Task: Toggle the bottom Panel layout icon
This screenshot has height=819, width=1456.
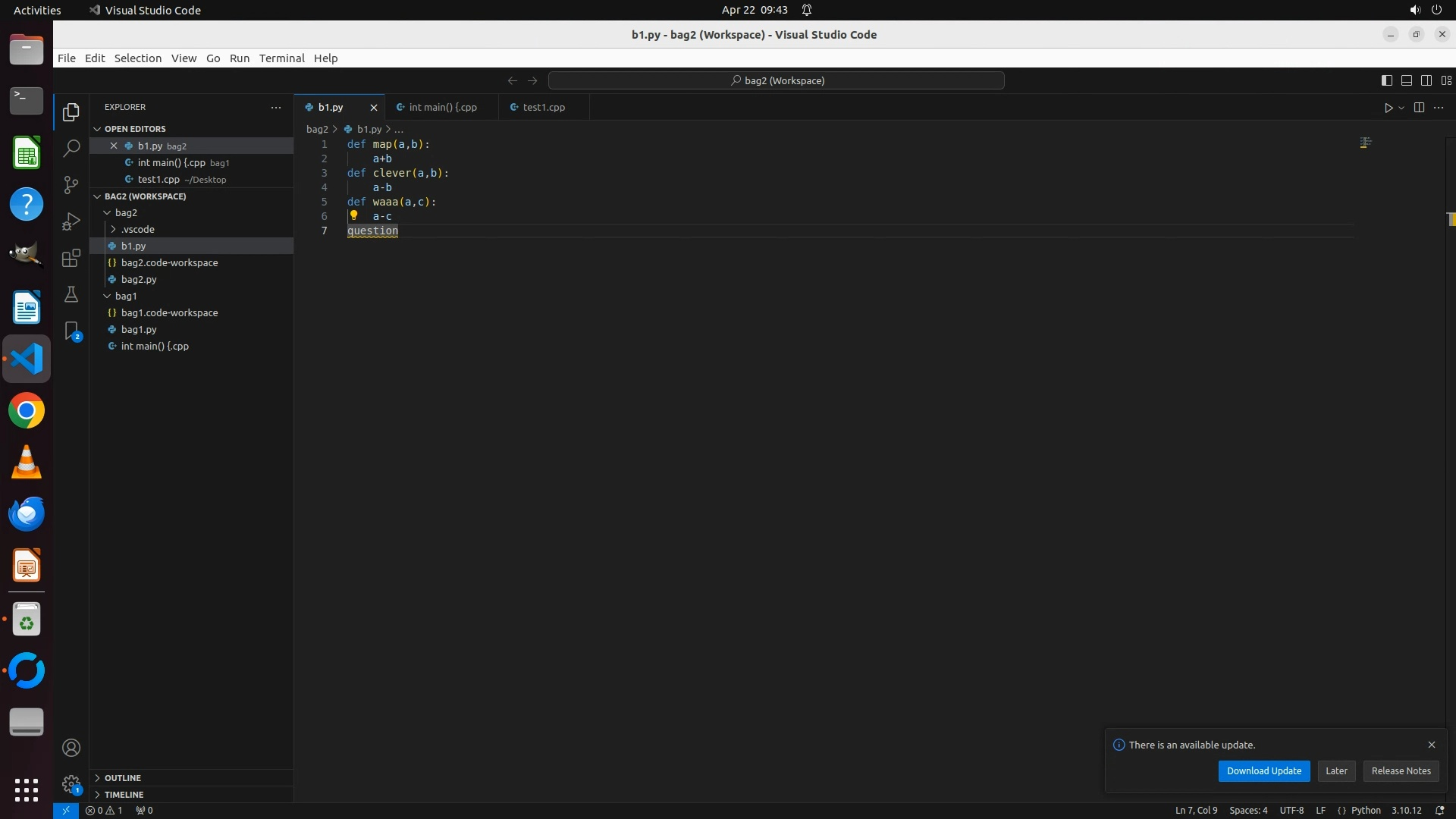Action: click(1406, 80)
